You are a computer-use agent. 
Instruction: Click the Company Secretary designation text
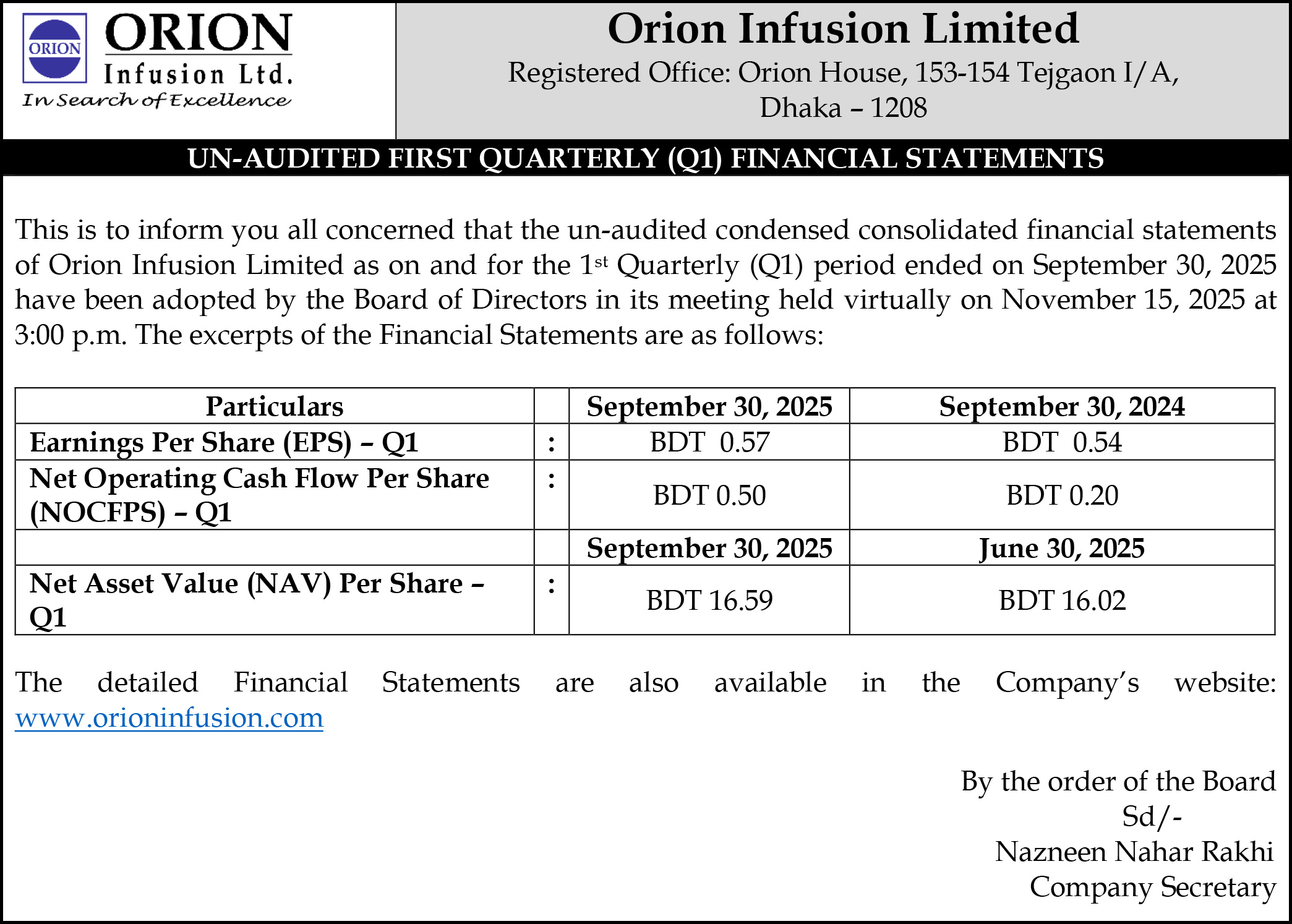click(1152, 887)
